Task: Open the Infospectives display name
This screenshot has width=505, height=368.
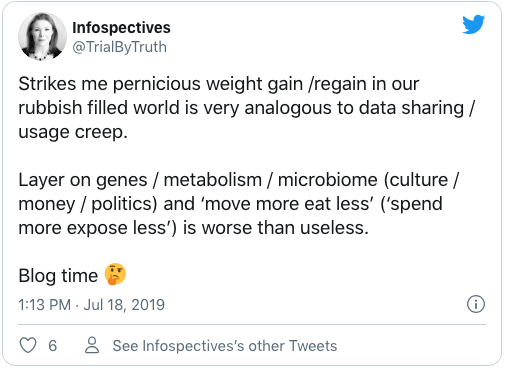Action: pyautogui.click(x=121, y=28)
